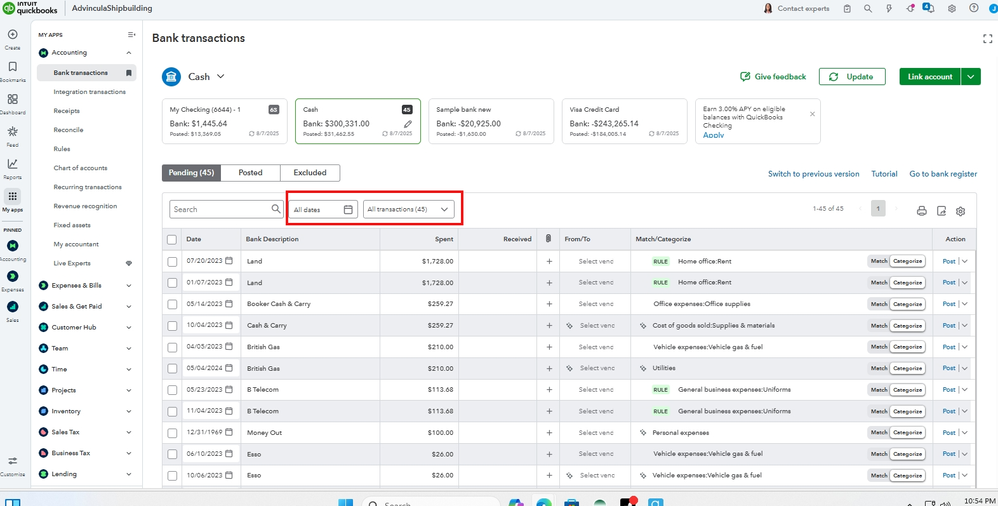
Task: Open the Reports icon in left rail
Action: [x=12, y=164]
